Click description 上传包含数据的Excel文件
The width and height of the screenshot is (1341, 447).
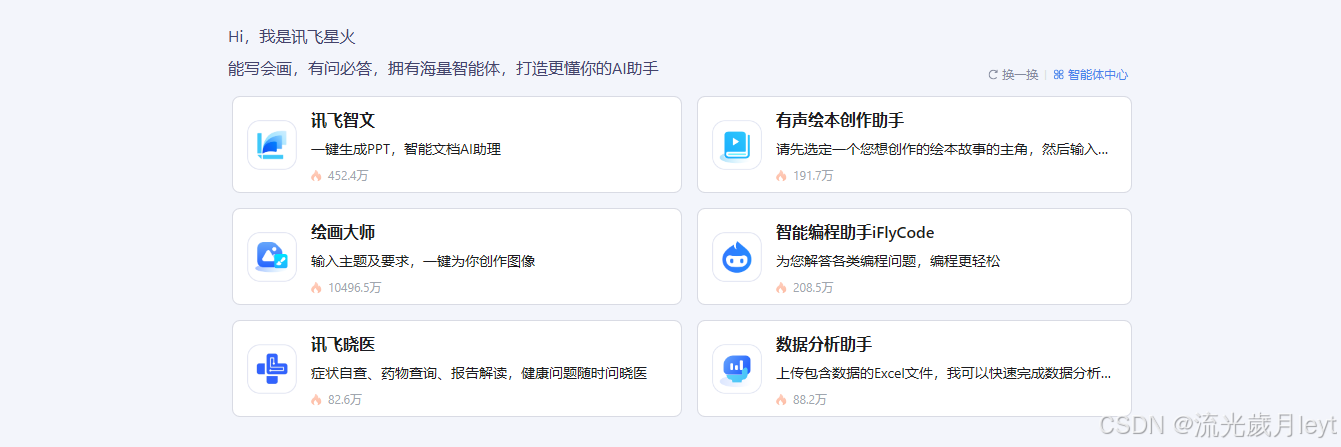943,373
